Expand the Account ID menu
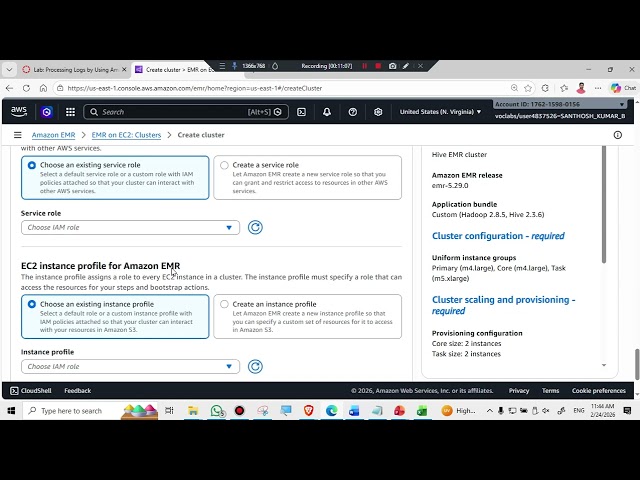Image resolution: width=640 pixels, height=480 pixels. click(x=560, y=104)
